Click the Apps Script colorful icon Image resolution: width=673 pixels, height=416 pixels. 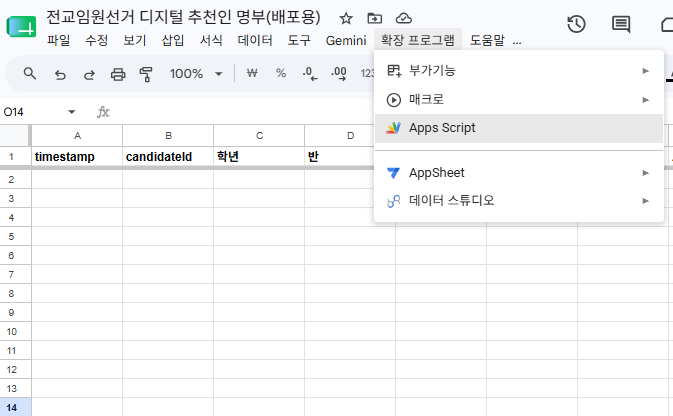click(393, 128)
